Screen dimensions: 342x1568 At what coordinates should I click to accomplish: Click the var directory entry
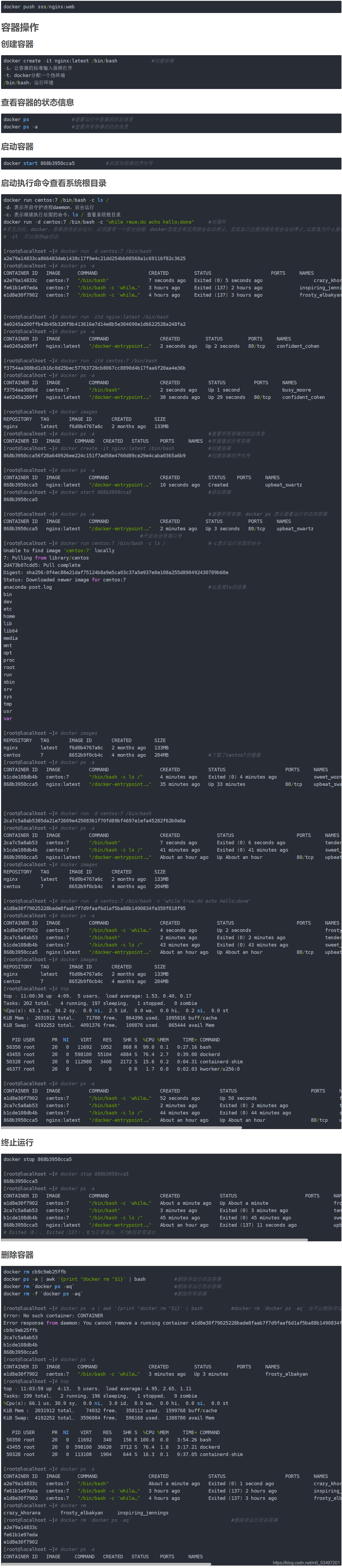[x=7, y=718]
